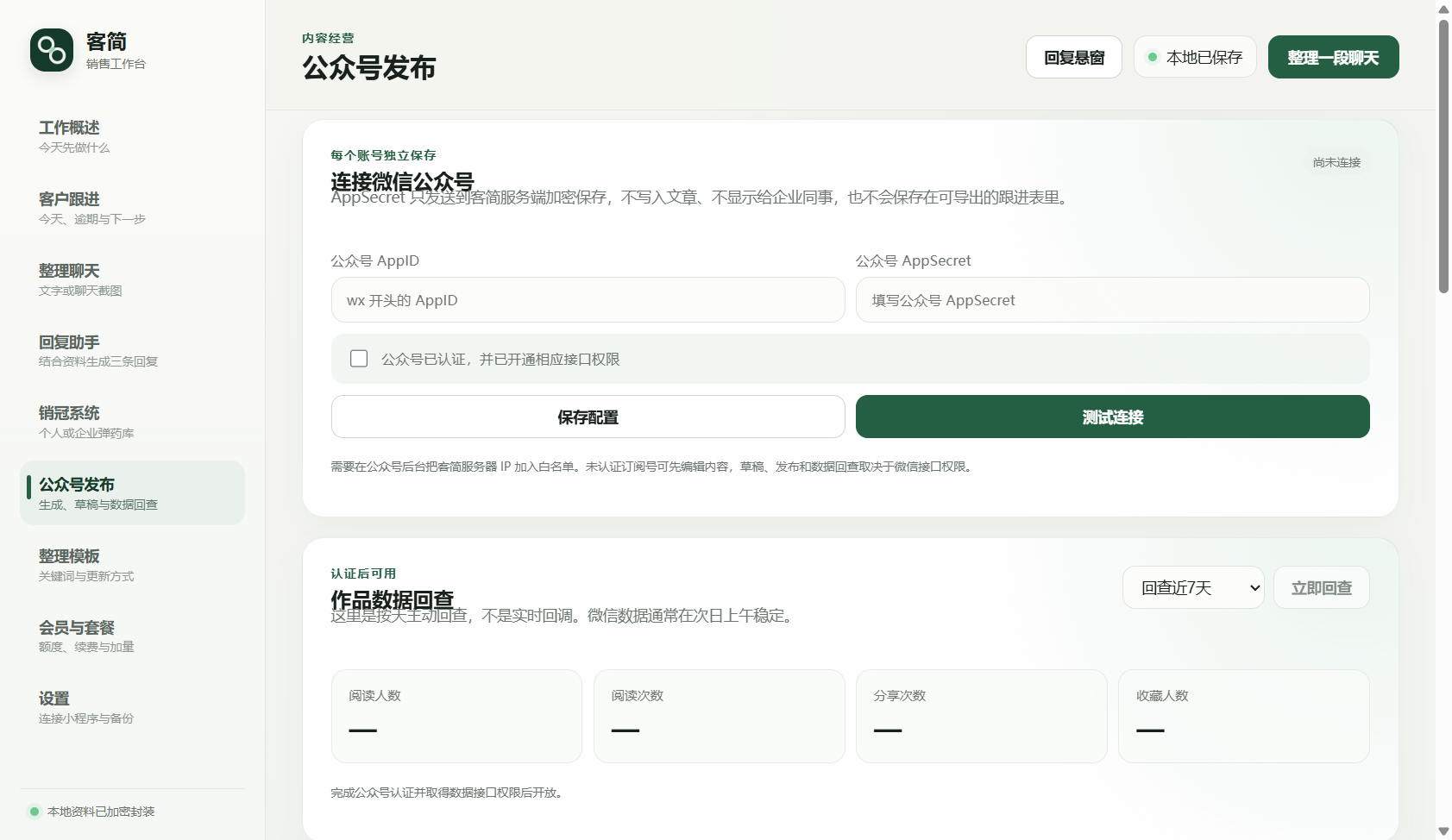The width and height of the screenshot is (1452, 840).
Task: Go to 会员与套餐 page
Action: (132, 636)
